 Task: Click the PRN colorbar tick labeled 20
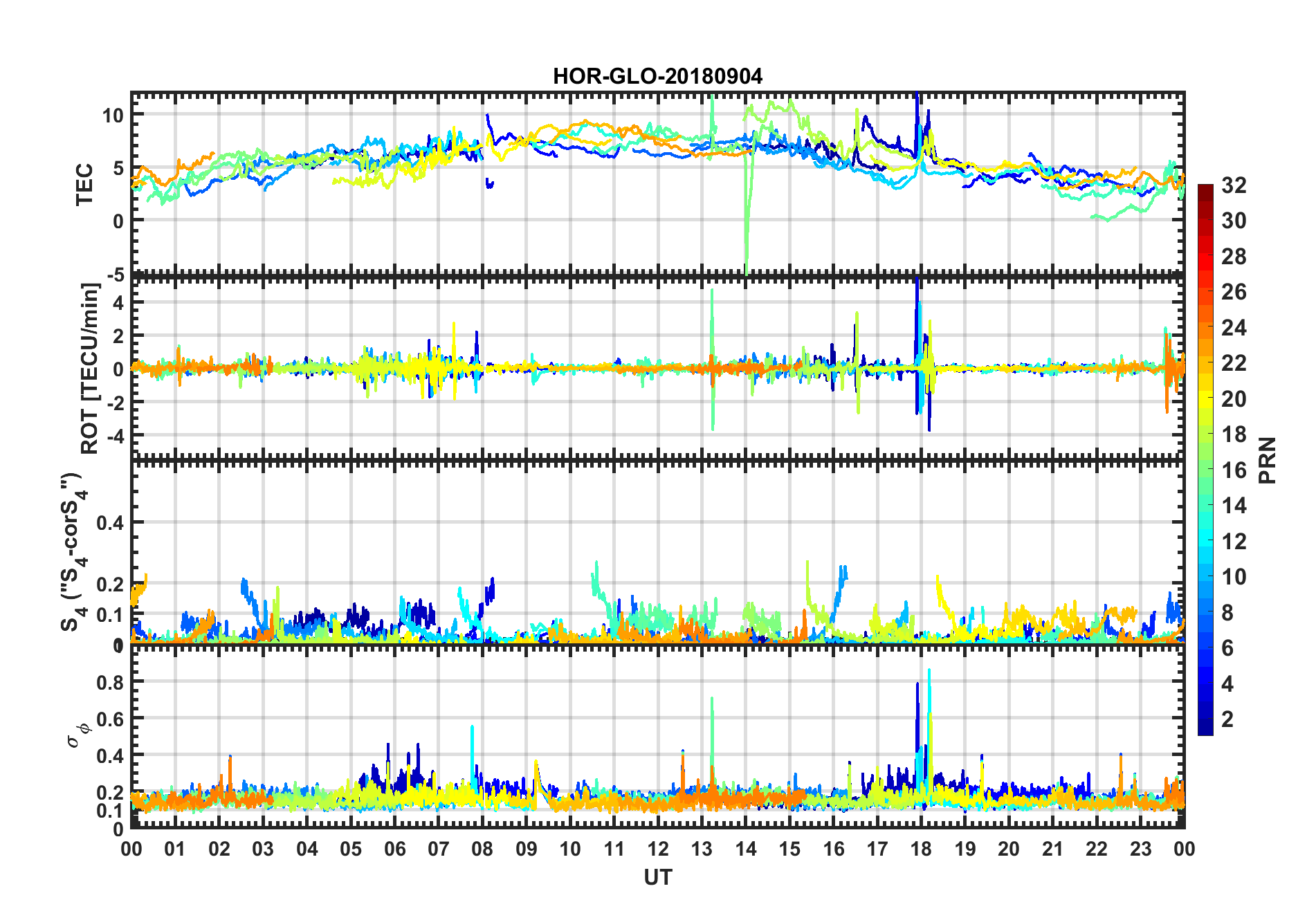coord(1234,399)
